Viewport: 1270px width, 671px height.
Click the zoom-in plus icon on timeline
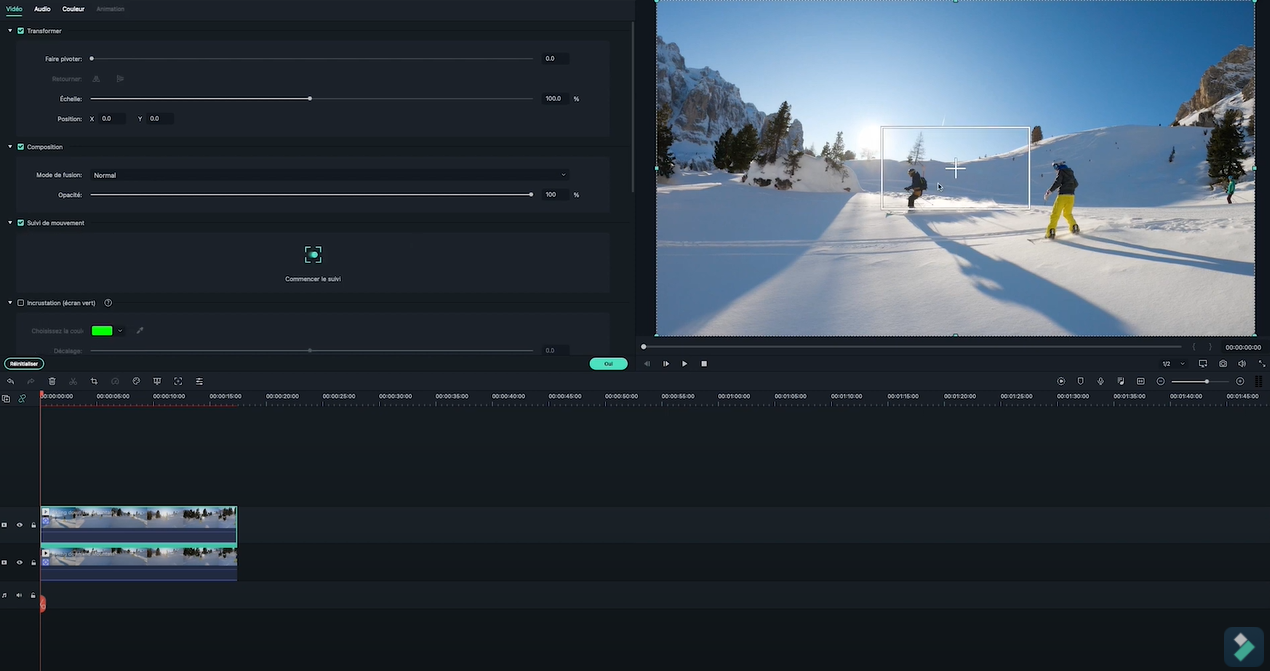1240,381
